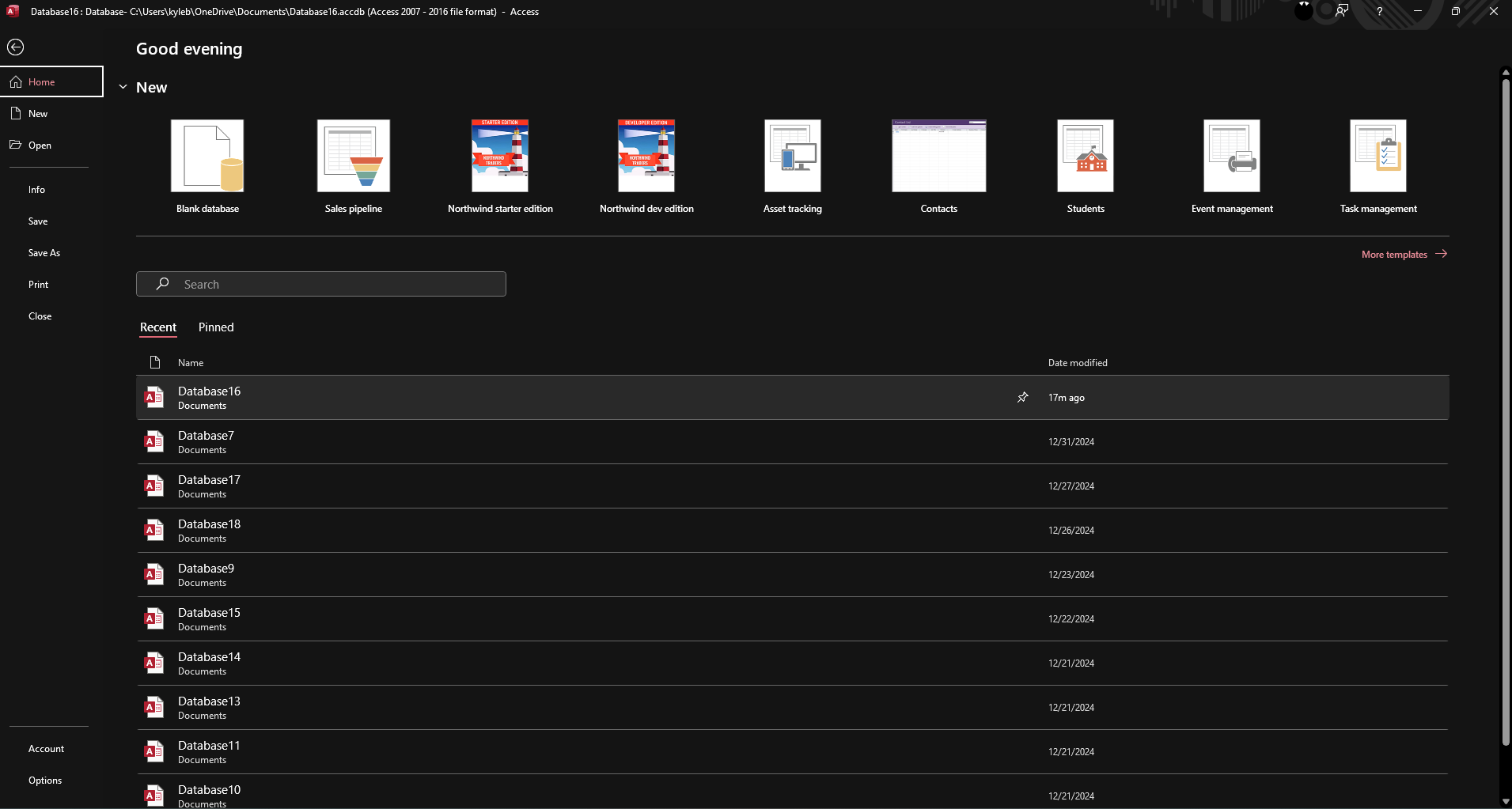Click the 12/27/2024 date for Database17

pyautogui.click(x=1071, y=486)
